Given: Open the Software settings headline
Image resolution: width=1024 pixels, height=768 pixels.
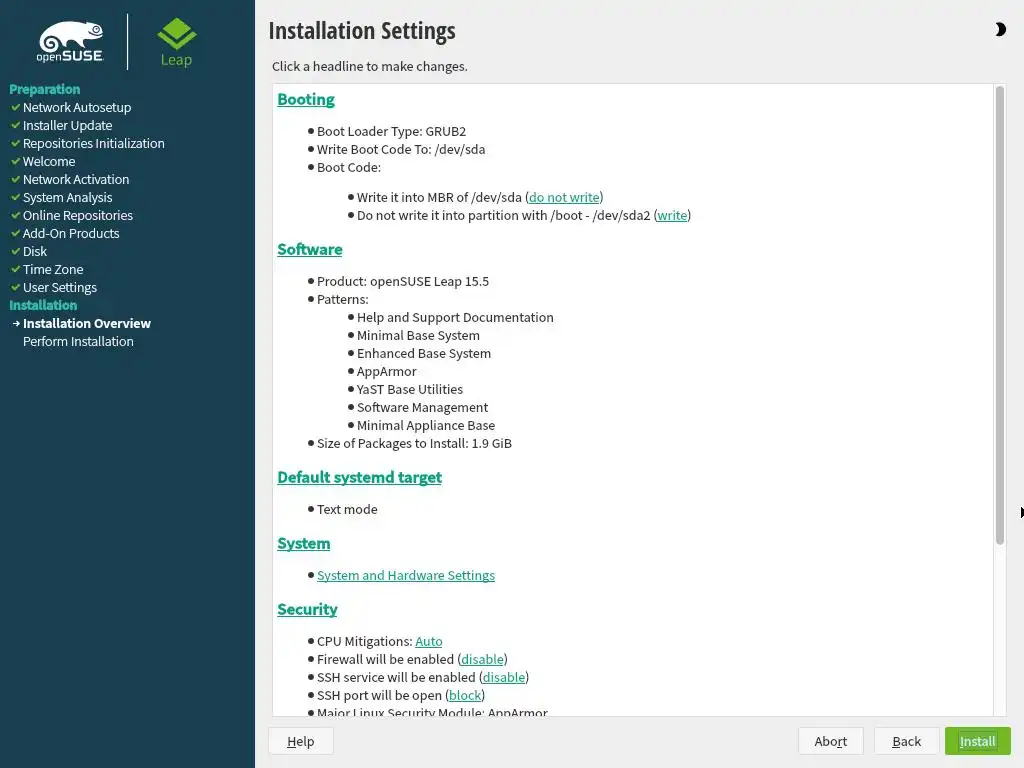Looking at the screenshot, I should tap(310, 249).
